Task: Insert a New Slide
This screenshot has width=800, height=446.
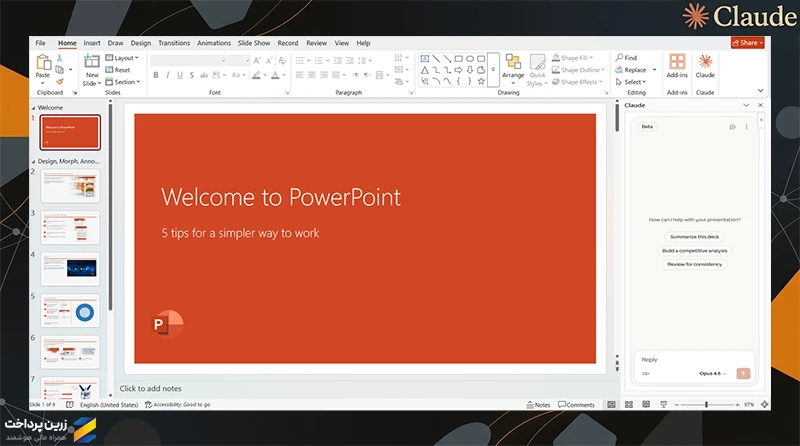Action: coord(92,69)
